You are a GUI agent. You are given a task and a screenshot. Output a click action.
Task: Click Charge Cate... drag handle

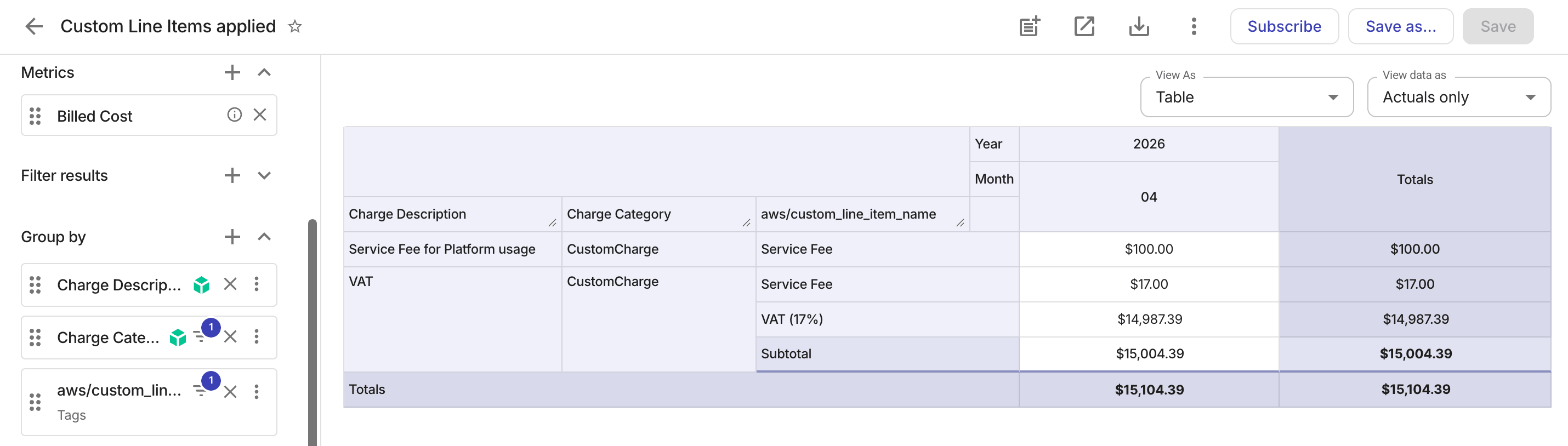tap(35, 336)
